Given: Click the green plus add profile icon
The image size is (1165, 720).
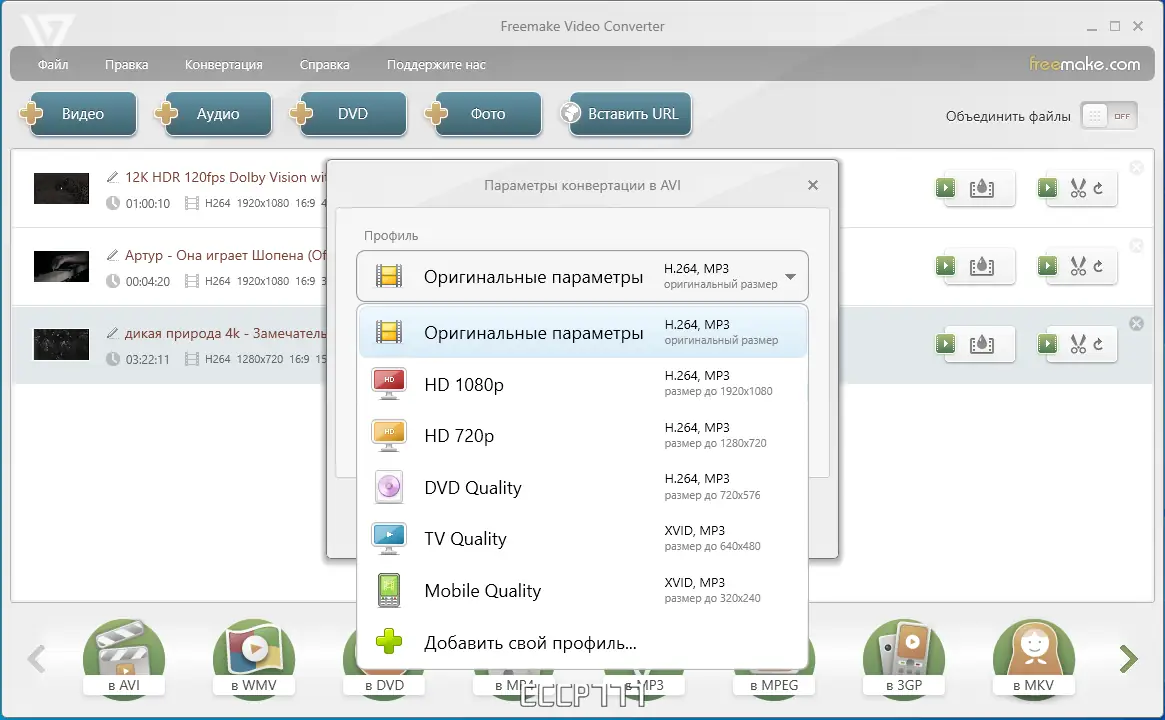Looking at the screenshot, I should [x=389, y=641].
